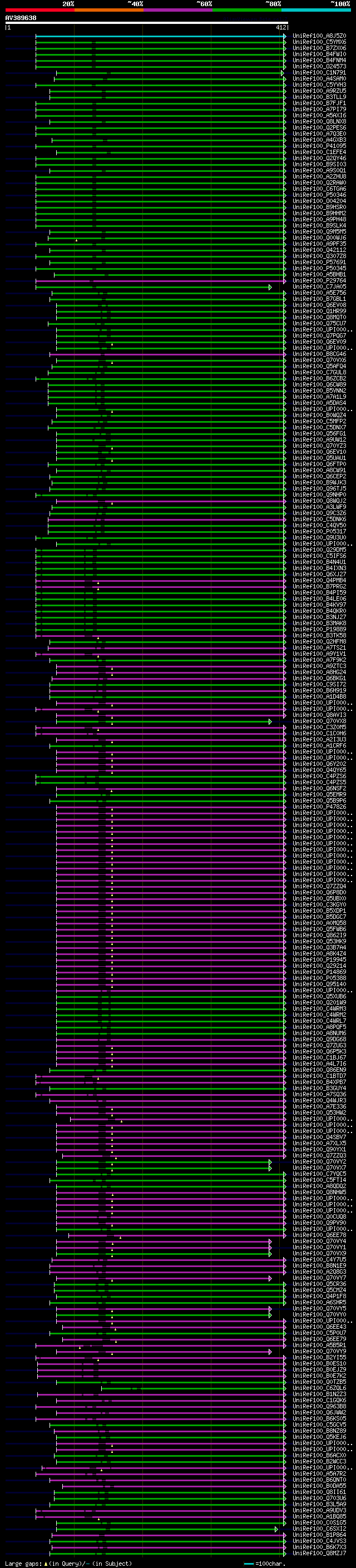The height and width of the screenshot is (1568, 356).
Task: Open the UniRef100_C1EFE4 hit
Action: tap(319, 152)
